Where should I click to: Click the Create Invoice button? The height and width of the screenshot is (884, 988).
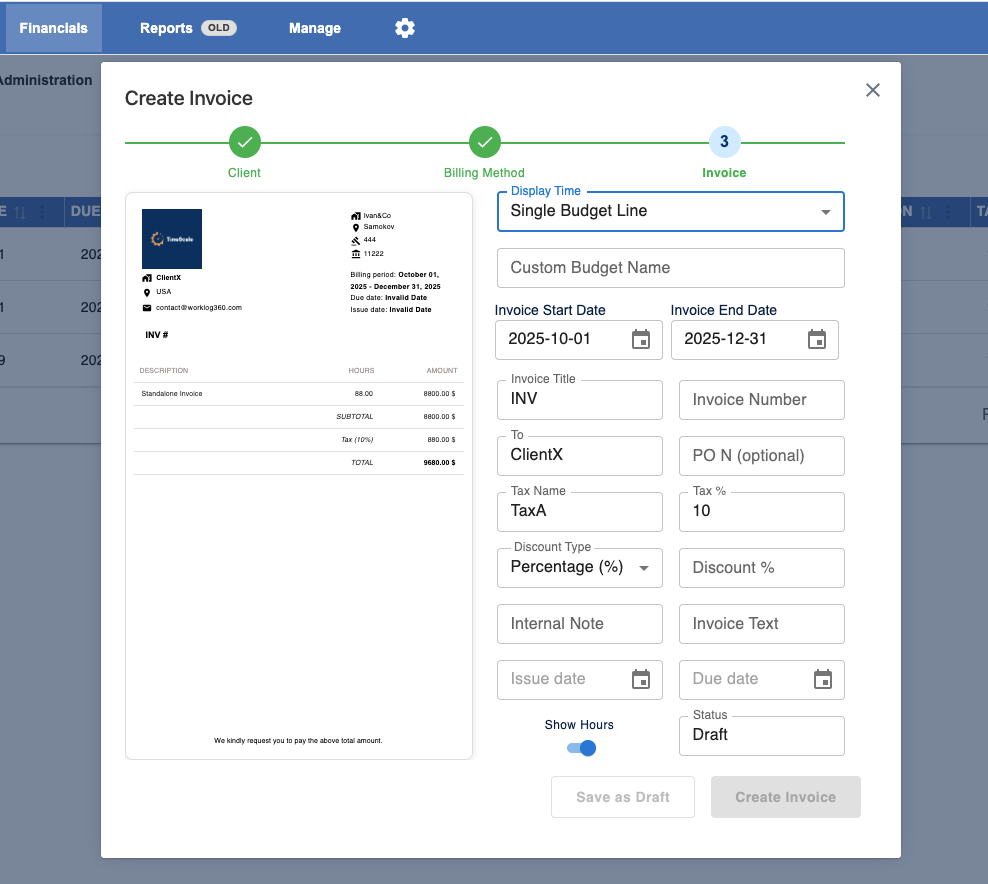coord(786,797)
